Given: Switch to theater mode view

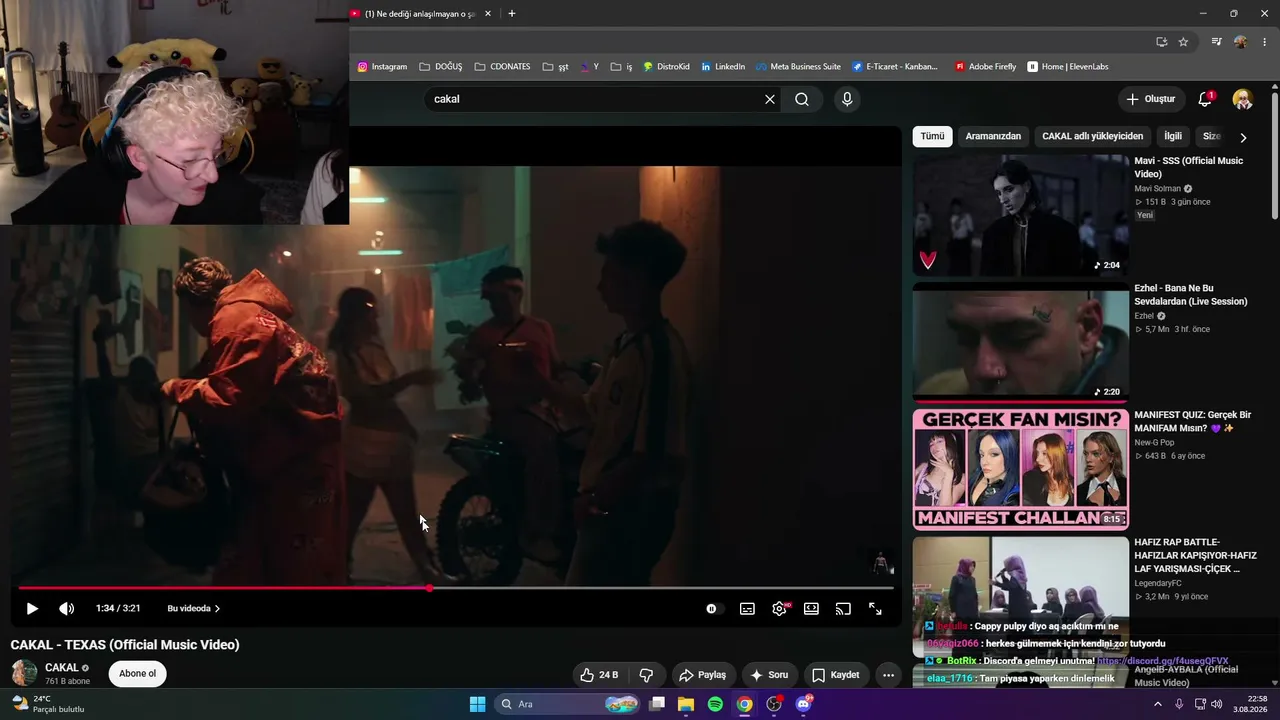Looking at the screenshot, I should tap(811, 608).
